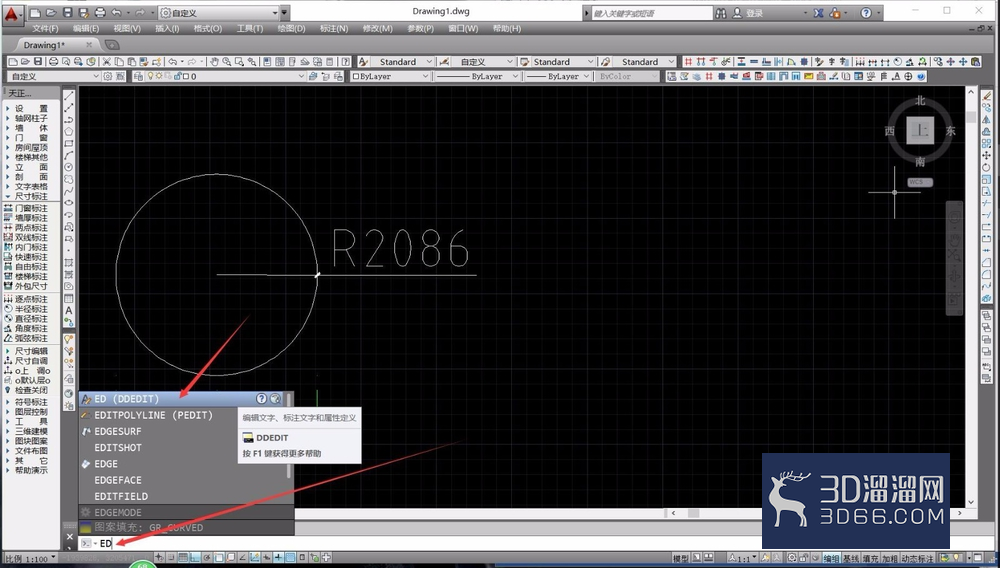Click the keyword search input field
The height and width of the screenshot is (568, 1000).
coord(652,13)
